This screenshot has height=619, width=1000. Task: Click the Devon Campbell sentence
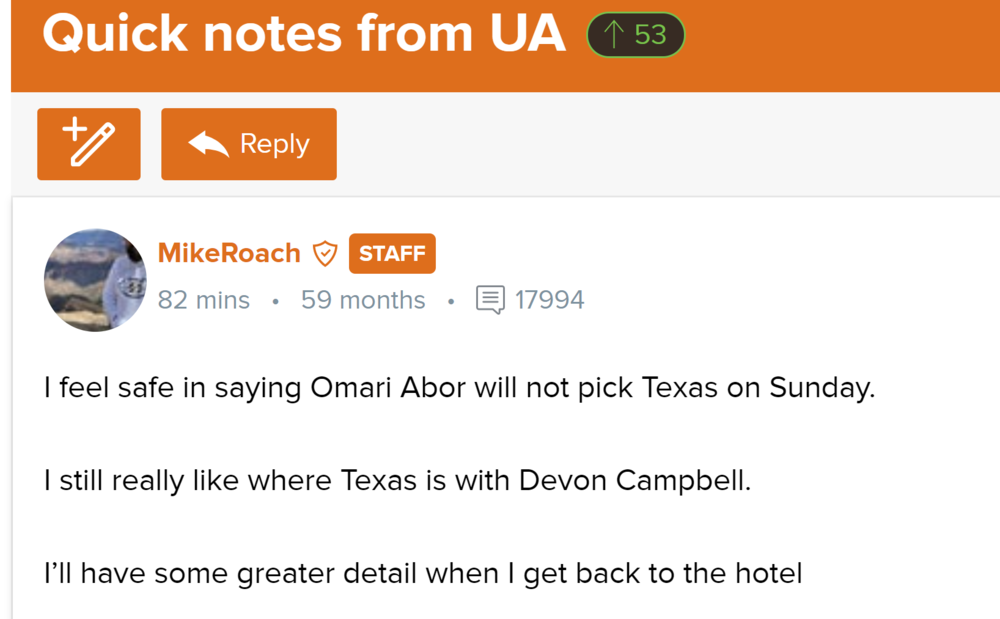click(x=396, y=481)
